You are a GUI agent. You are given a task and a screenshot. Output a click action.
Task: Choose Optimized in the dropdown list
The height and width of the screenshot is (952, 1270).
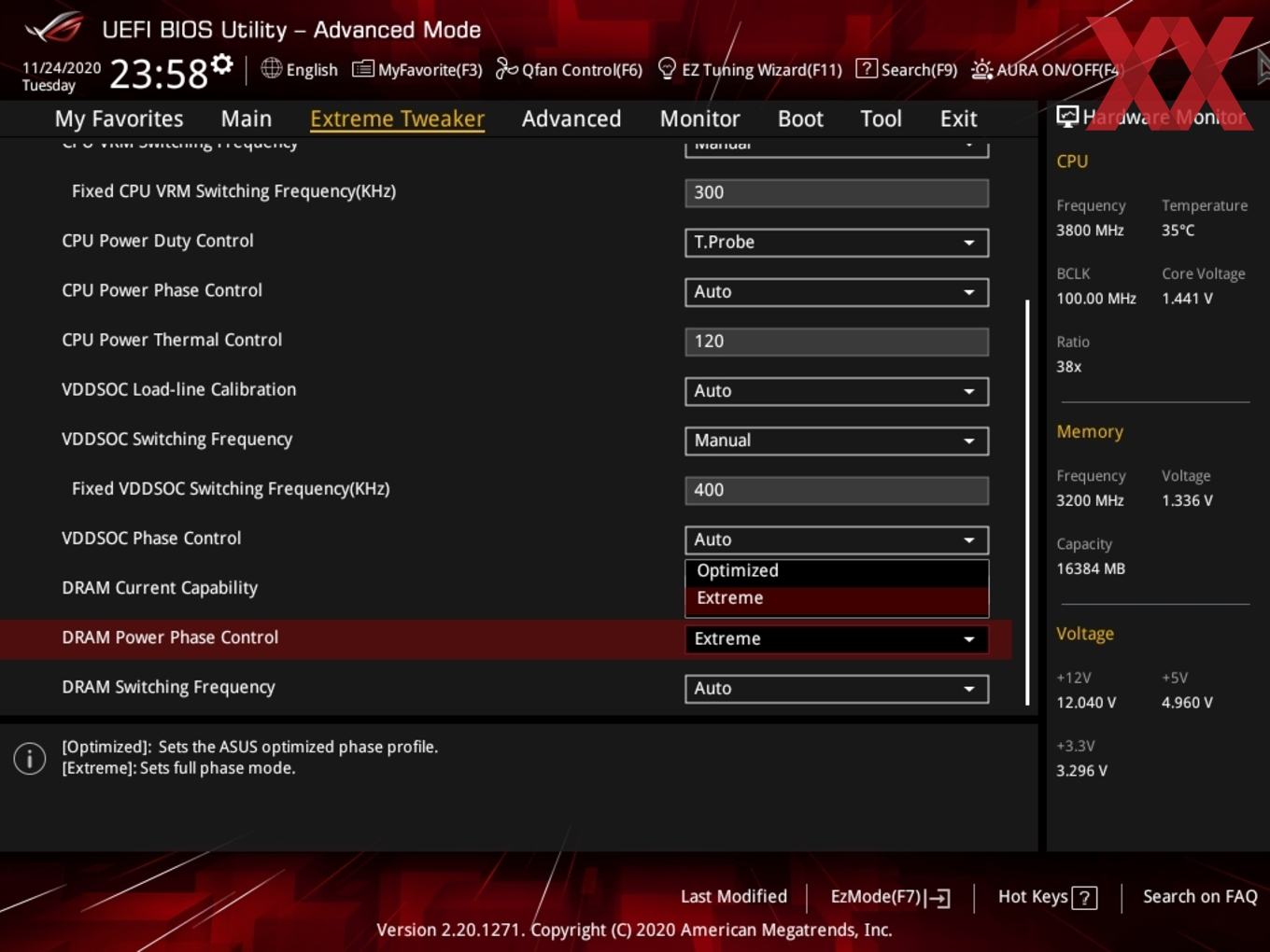[x=837, y=571]
